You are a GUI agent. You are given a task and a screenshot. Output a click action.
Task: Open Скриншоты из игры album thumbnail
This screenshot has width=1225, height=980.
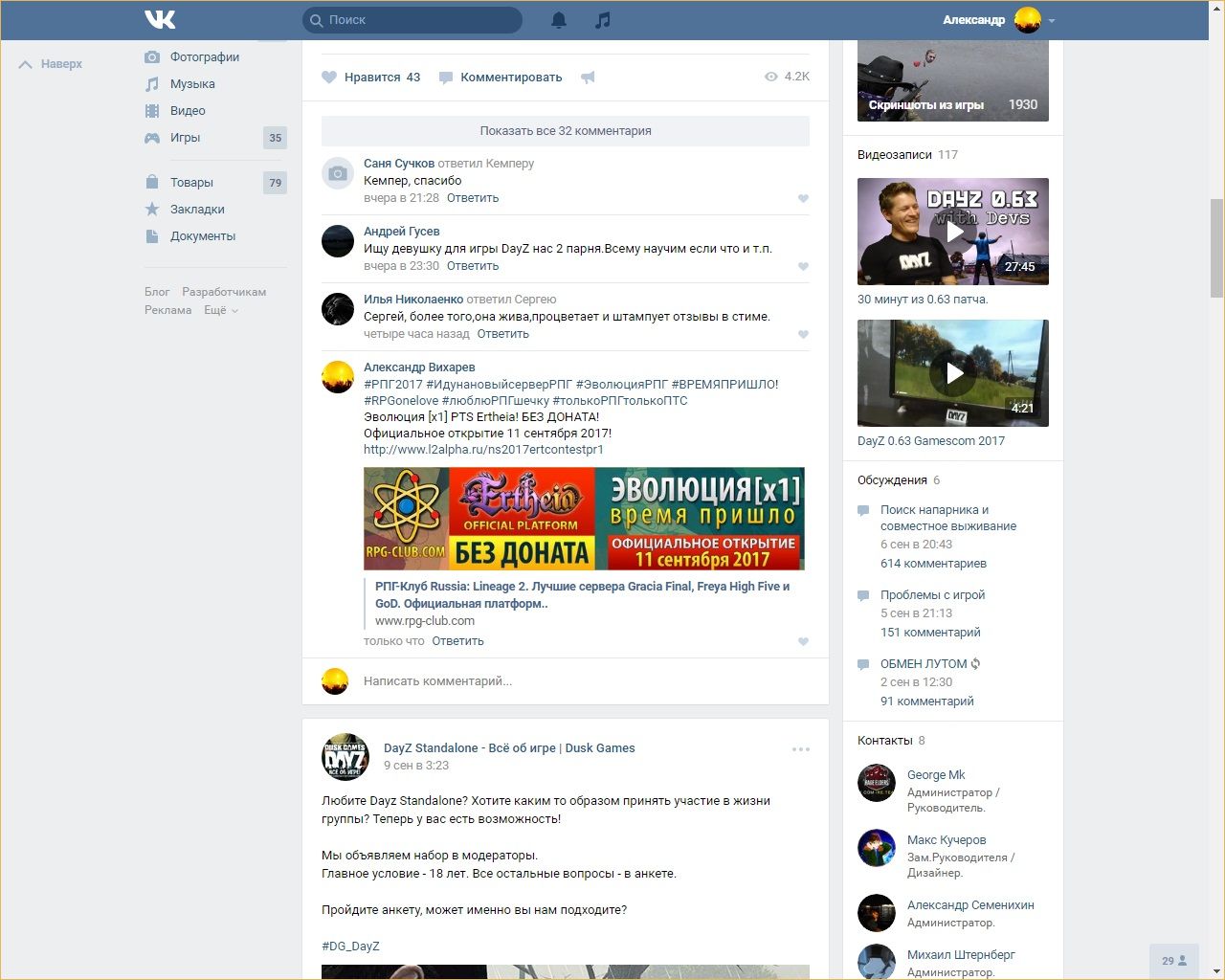[x=953, y=81]
